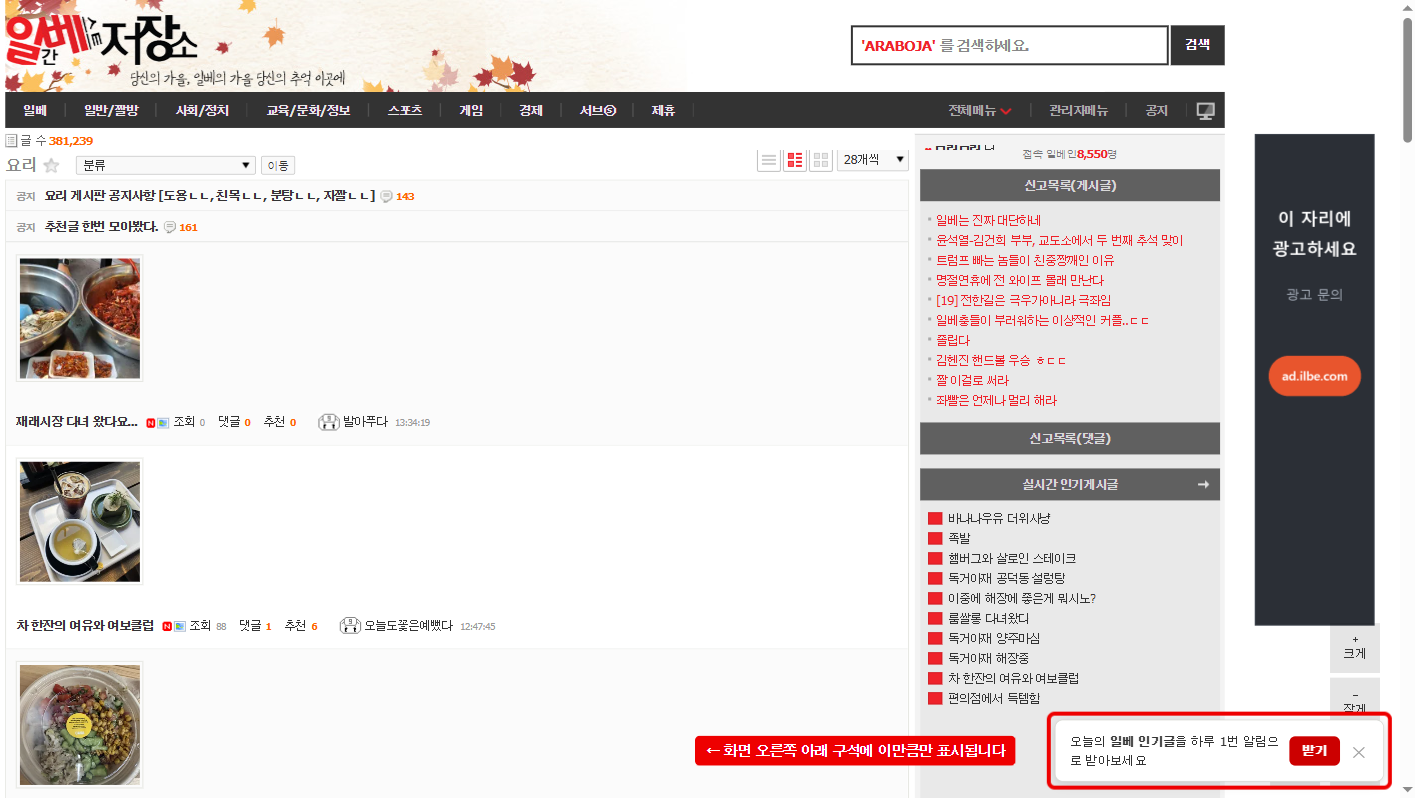Open the 게임 menu
The height and width of the screenshot is (798, 1415).
(x=471, y=110)
